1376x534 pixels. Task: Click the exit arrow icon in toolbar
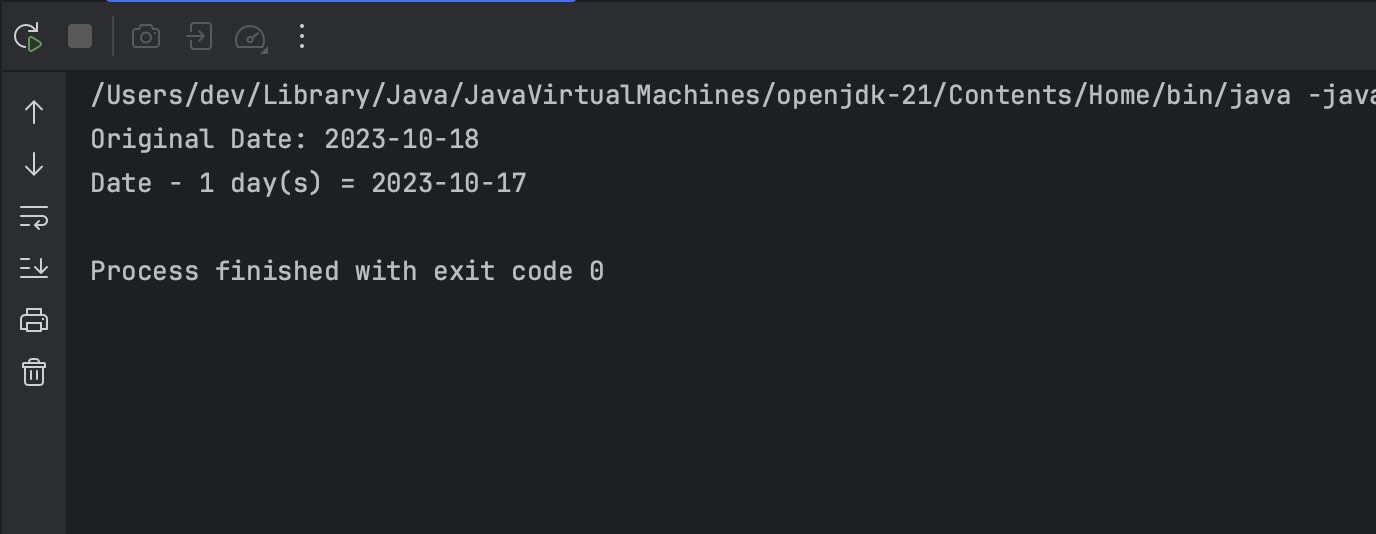coord(199,38)
